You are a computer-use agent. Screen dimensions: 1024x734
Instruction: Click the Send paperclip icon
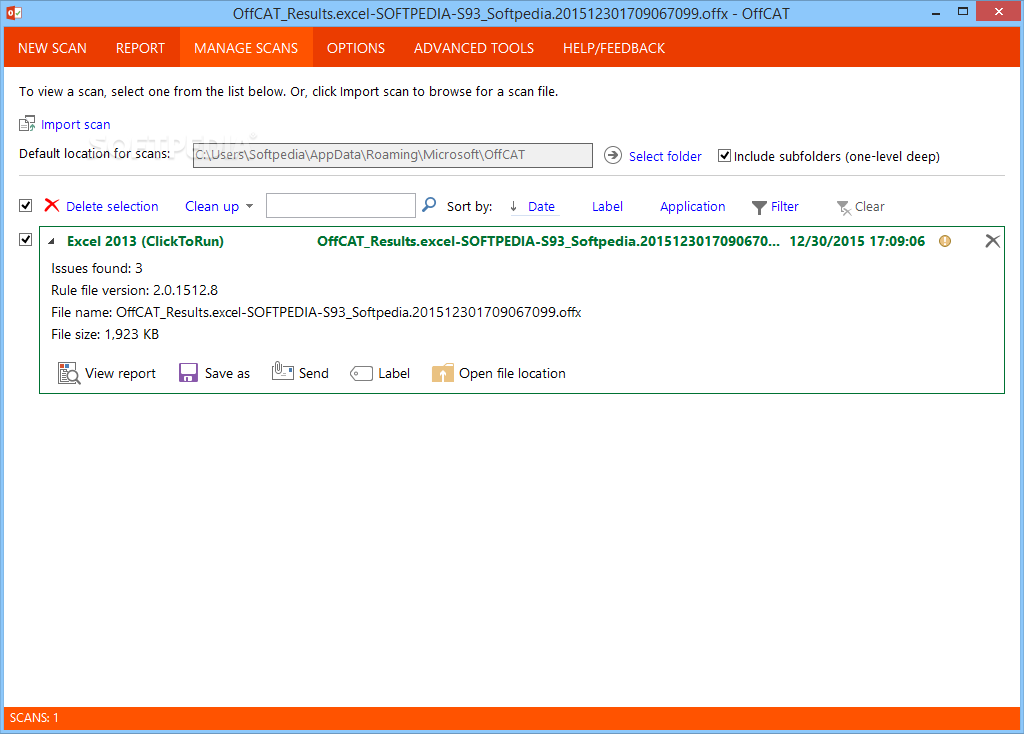click(x=282, y=372)
